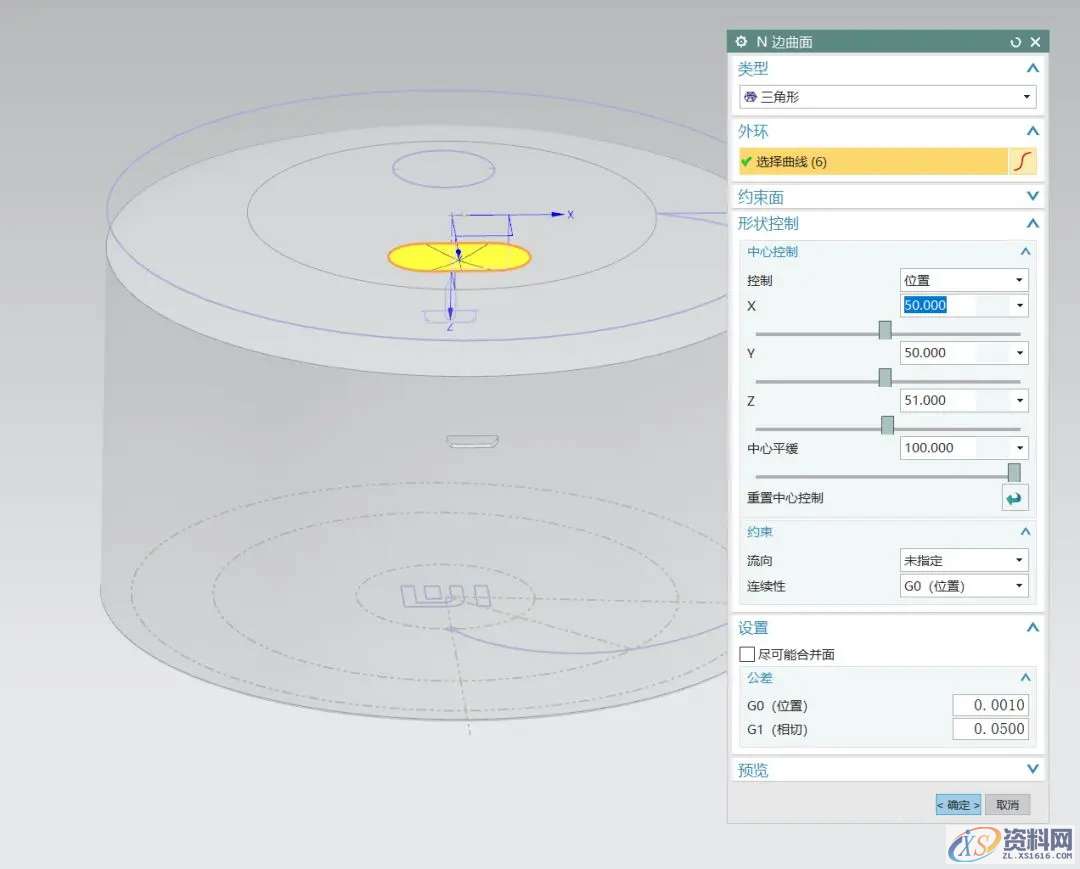Click the reset dialog icon in title bar
1080x869 pixels.
[1016, 42]
